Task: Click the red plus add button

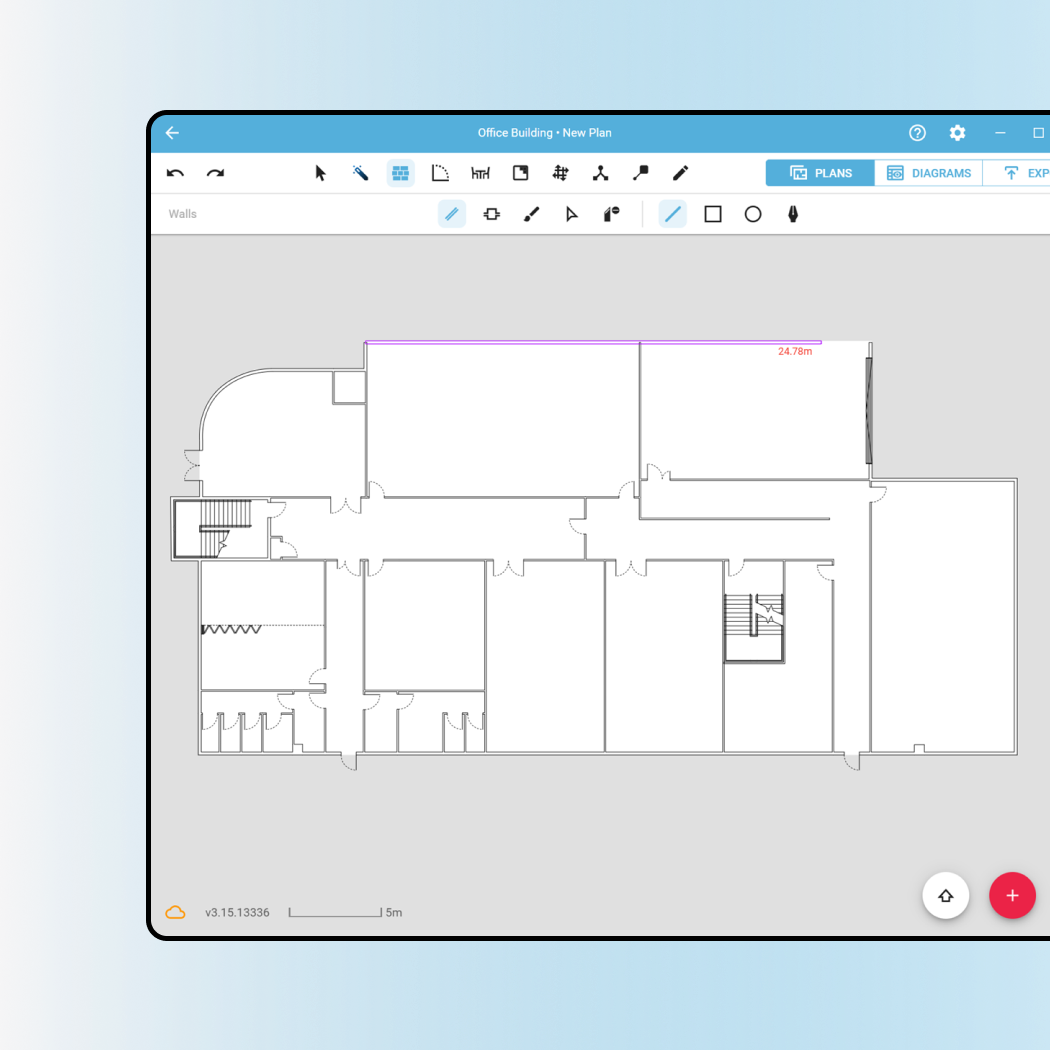Action: click(x=1012, y=895)
